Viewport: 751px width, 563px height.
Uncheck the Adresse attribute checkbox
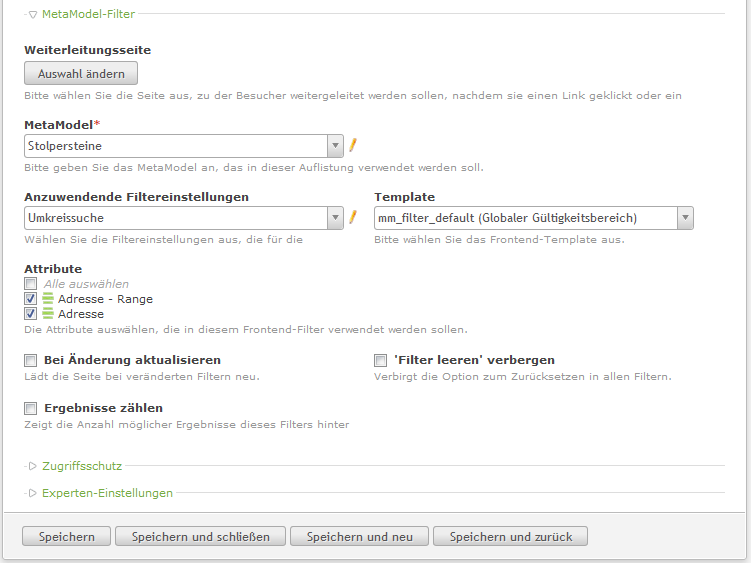(x=31, y=314)
